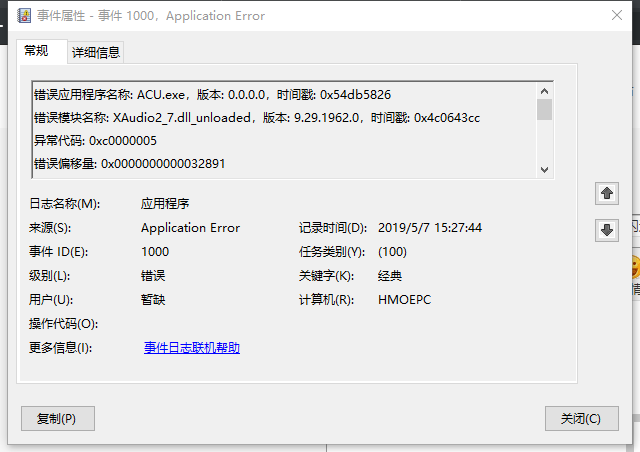
Task: Click the event ID value 1000
Action: click(x=155, y=252)
